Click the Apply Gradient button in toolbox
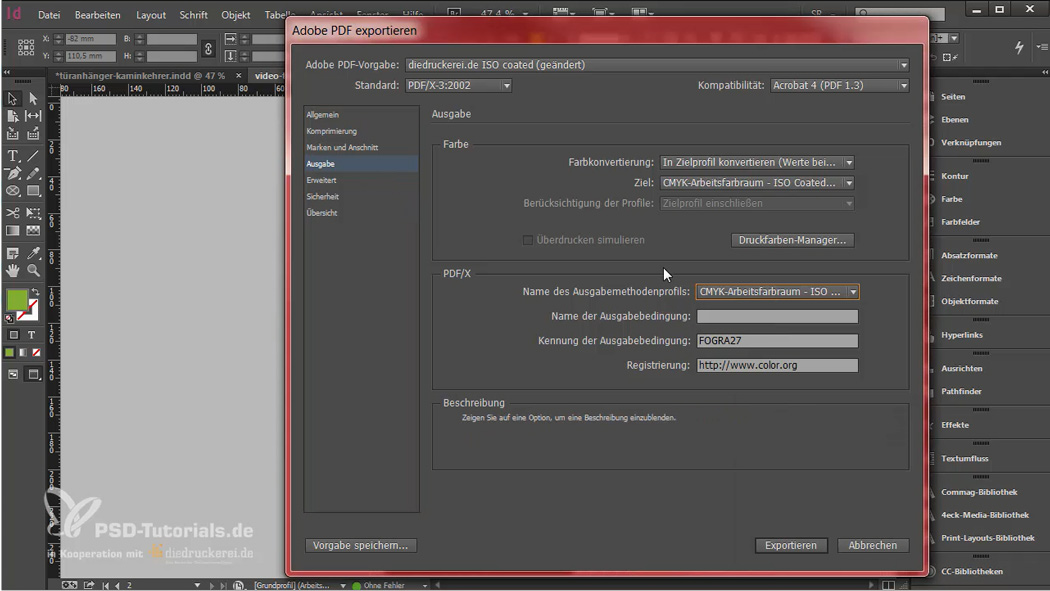This screenshot has height=591, width=1050. [x=23, y=352]
